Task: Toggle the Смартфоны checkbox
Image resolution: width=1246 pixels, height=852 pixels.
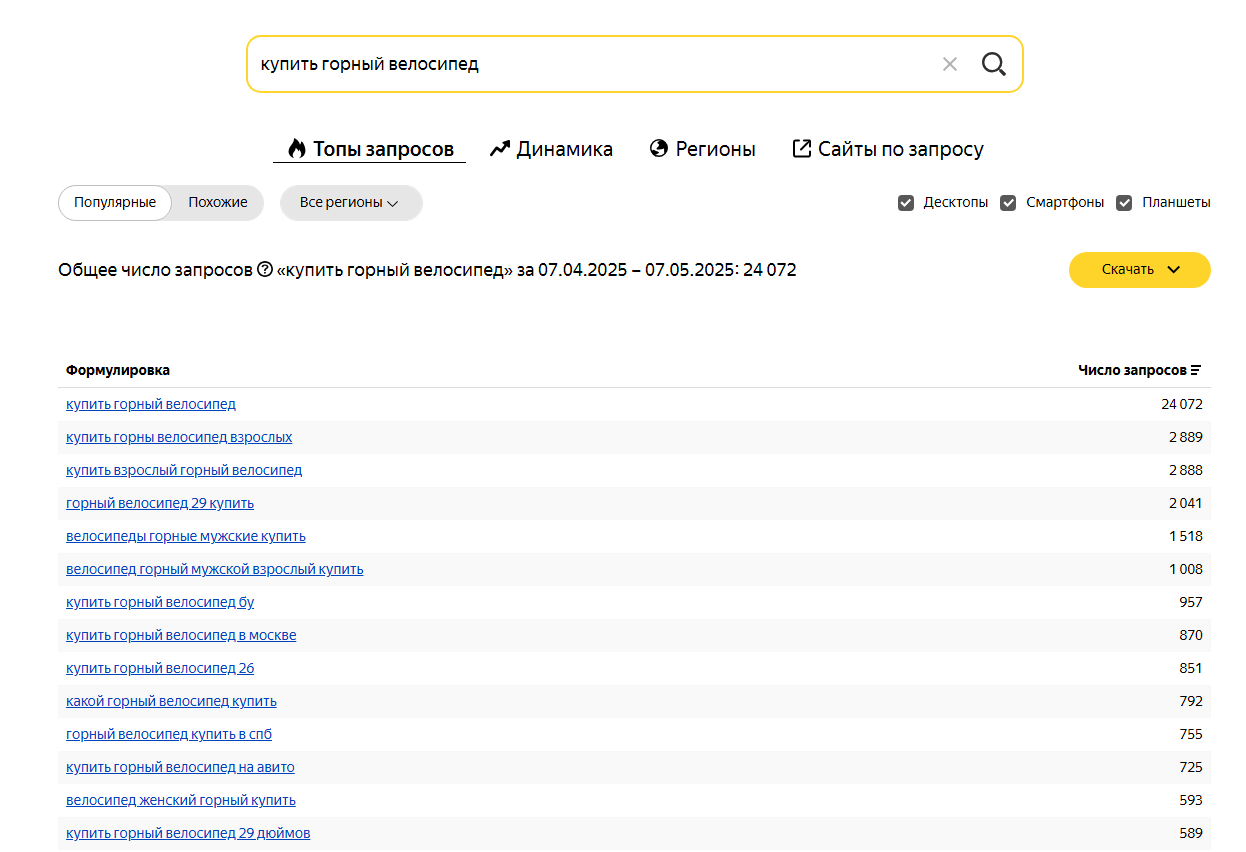Action: tap(1008, 203)
